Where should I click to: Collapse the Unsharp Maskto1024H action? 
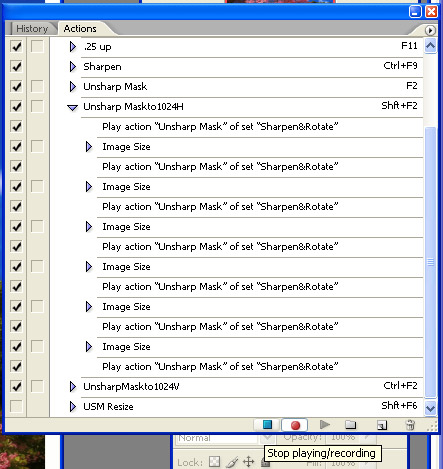[x=72, y=107]
